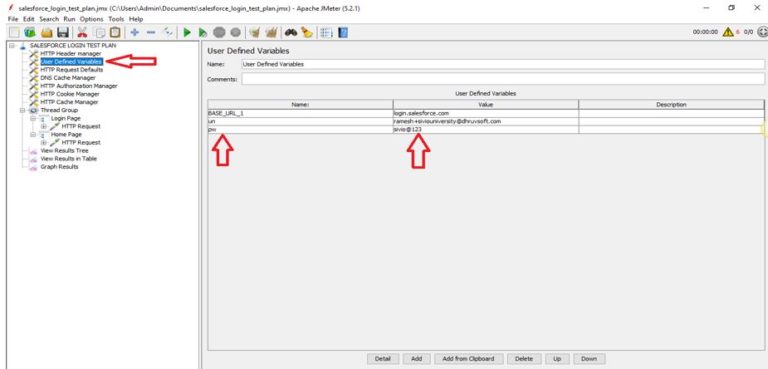
Task: Select DNS Cache Manager tree item
Action: coord(68,78)
